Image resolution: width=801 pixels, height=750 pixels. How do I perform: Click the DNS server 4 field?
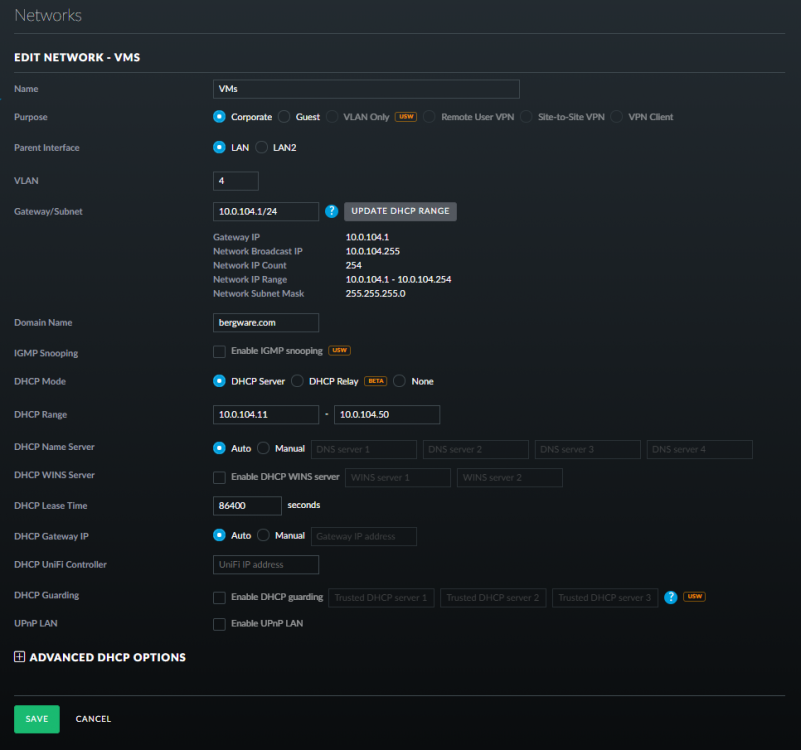[x=699, y=450]
